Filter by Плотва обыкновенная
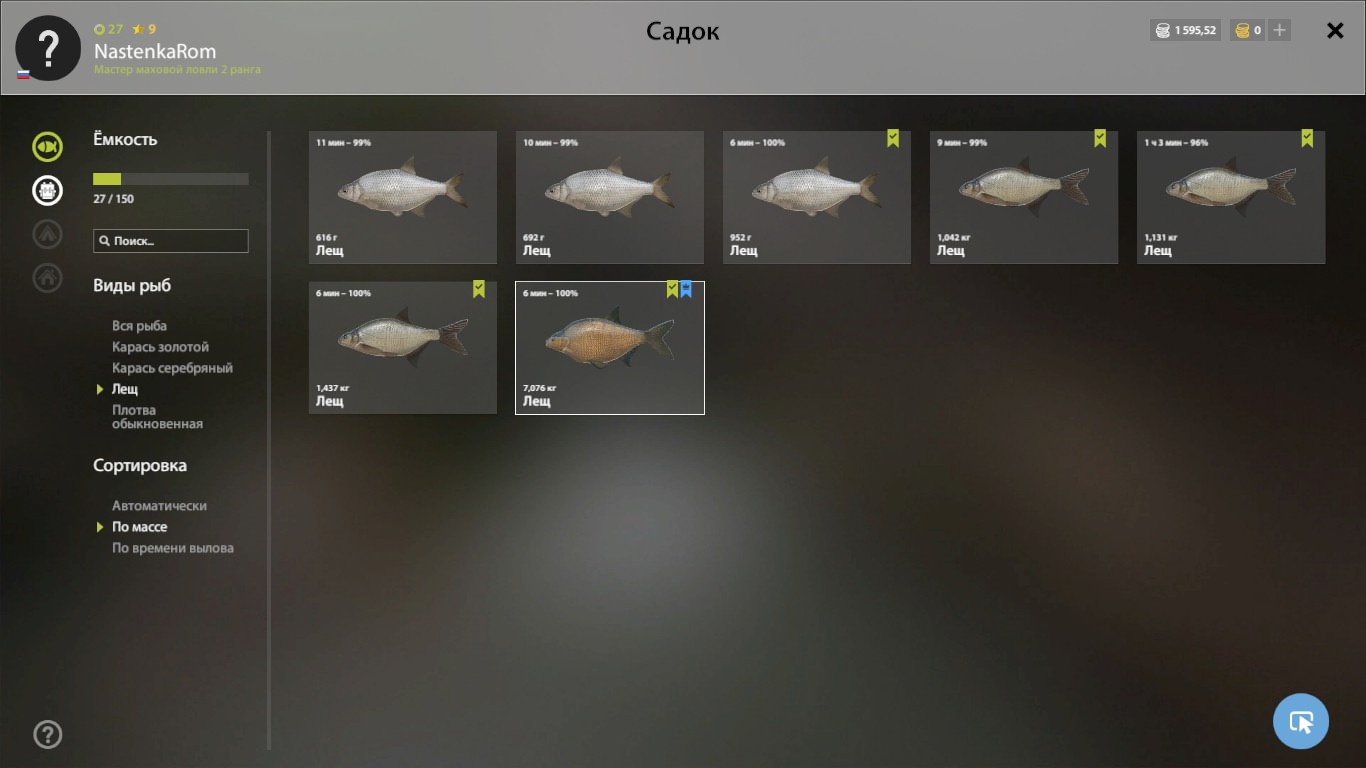 point(157,417)
